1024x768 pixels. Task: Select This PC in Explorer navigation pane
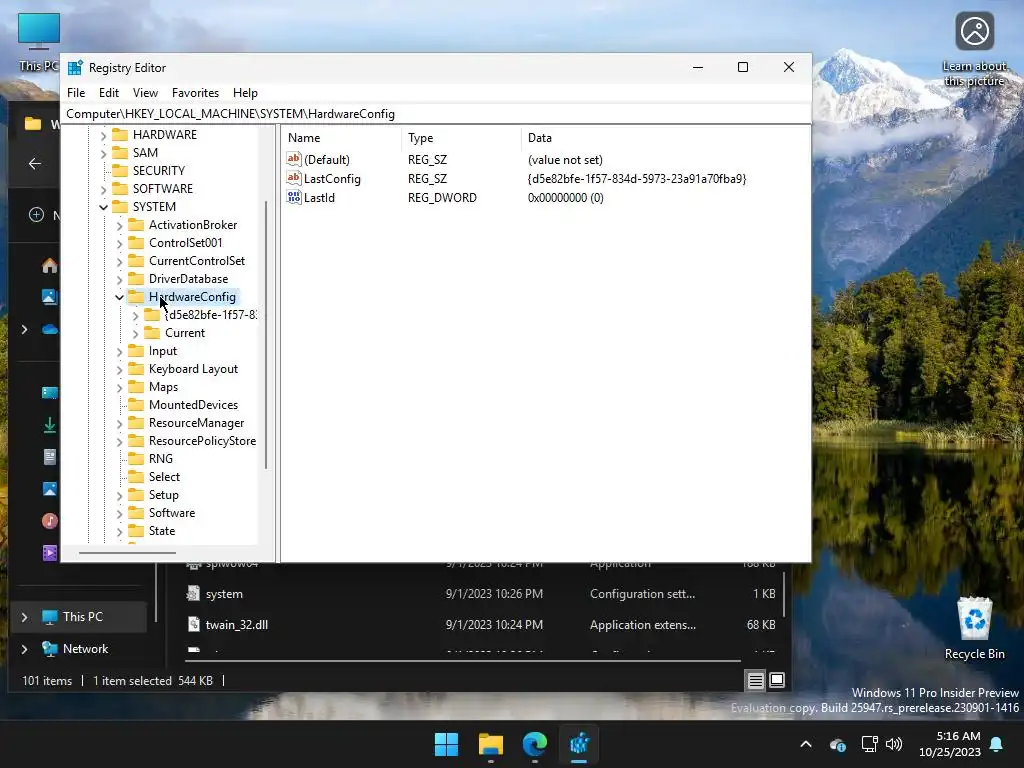pos(82,616)
